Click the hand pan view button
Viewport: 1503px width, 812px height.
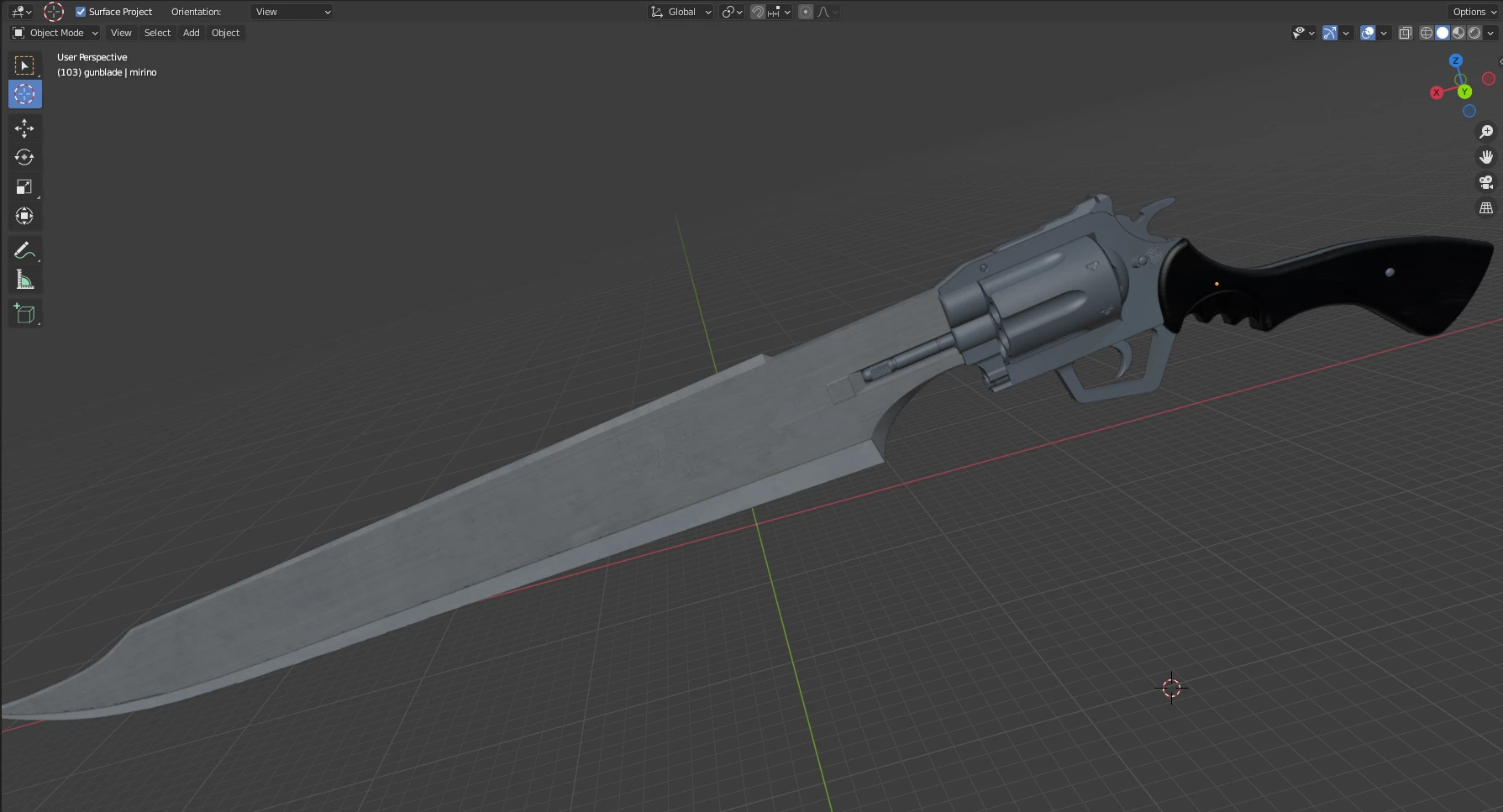coord(1486,157)
